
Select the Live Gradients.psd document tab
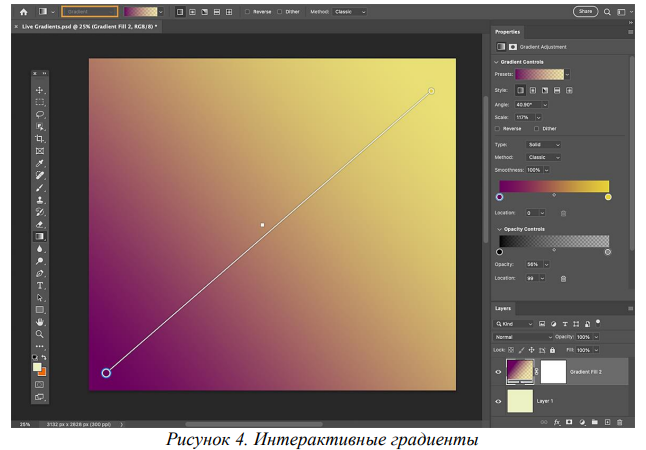click(87, 26)
